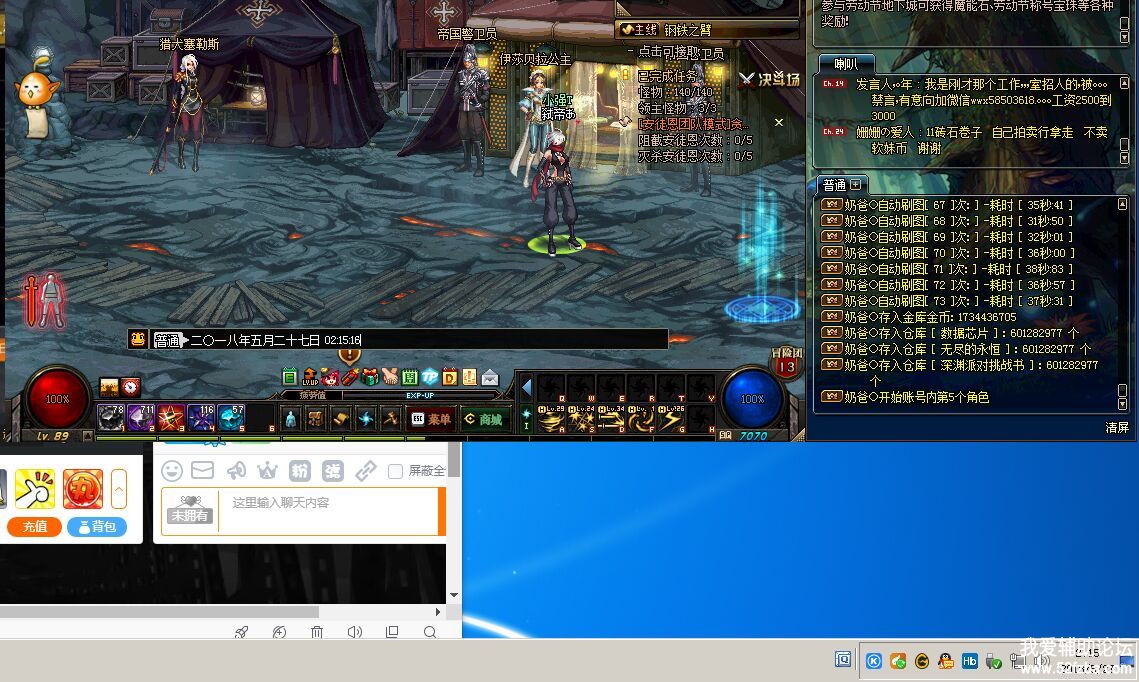The height and width of the screenshot is (682, 1139).
Task: Click the QQ penguin tray icon
Action: coord(946,661)
